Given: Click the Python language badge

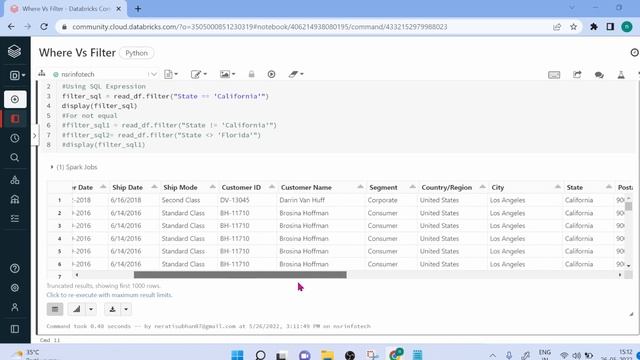Looking at the screenshot, I should click(x=137, y=53).
